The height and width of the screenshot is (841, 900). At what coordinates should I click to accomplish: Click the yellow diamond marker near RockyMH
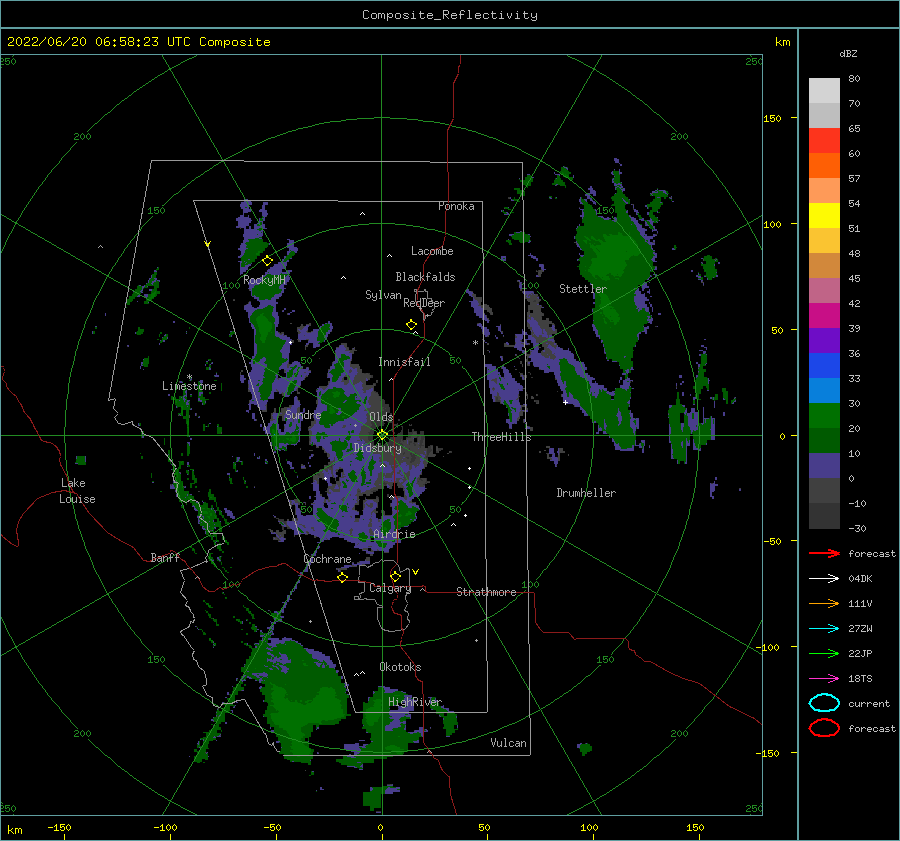click(x=267, y=261)
